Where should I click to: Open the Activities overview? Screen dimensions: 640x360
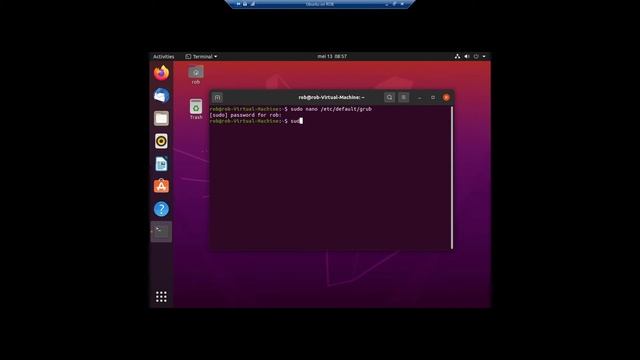(x=164, y=56)
